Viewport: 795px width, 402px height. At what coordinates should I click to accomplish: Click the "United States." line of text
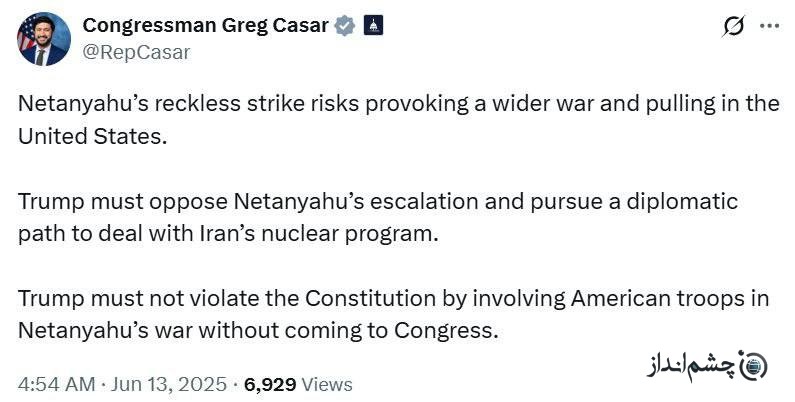tap(92, 136)
